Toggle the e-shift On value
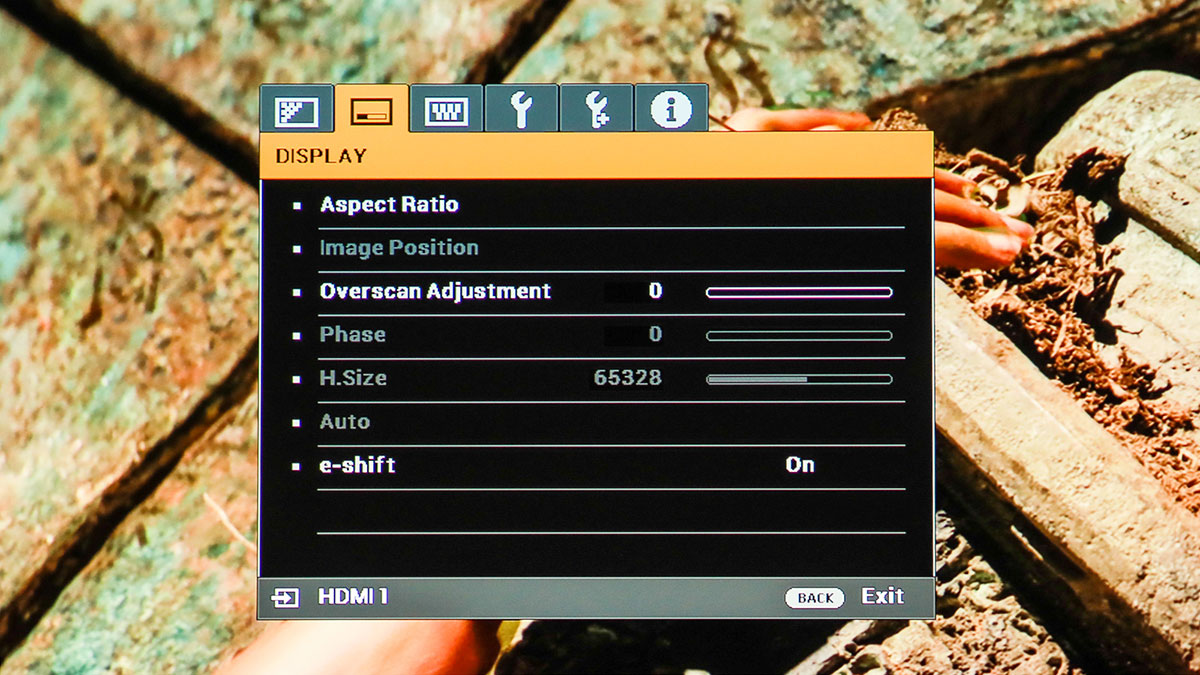 (800, 465)
